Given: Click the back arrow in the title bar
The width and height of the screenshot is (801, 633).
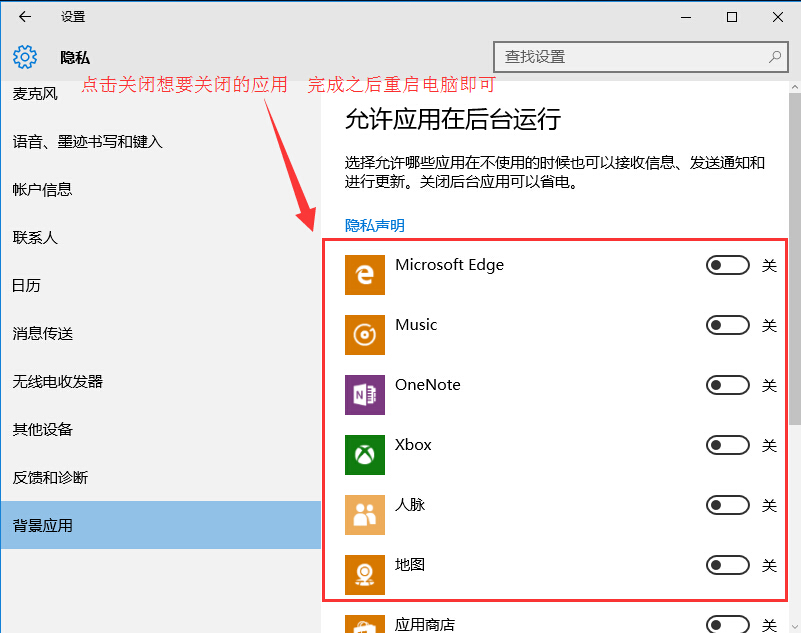Looking at the screenshot, I should coord(25,17).
